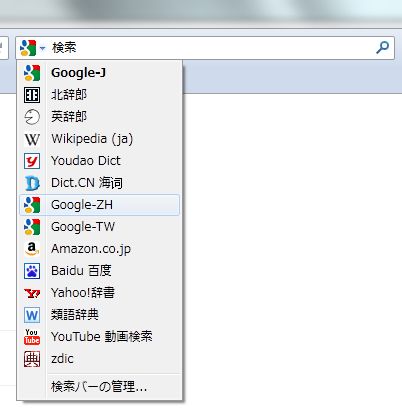Select the Youdao Dict text label
The width and height of the screenshot is (402, 416).
pos(86,161)
